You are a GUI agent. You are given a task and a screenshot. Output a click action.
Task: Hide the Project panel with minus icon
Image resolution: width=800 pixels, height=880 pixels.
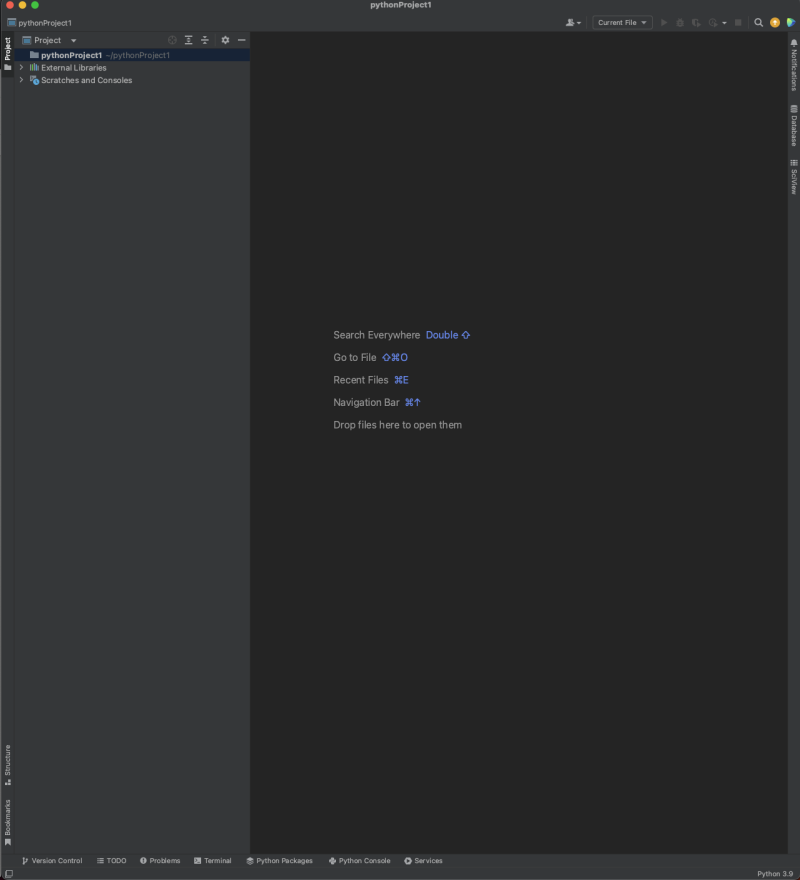241,40
